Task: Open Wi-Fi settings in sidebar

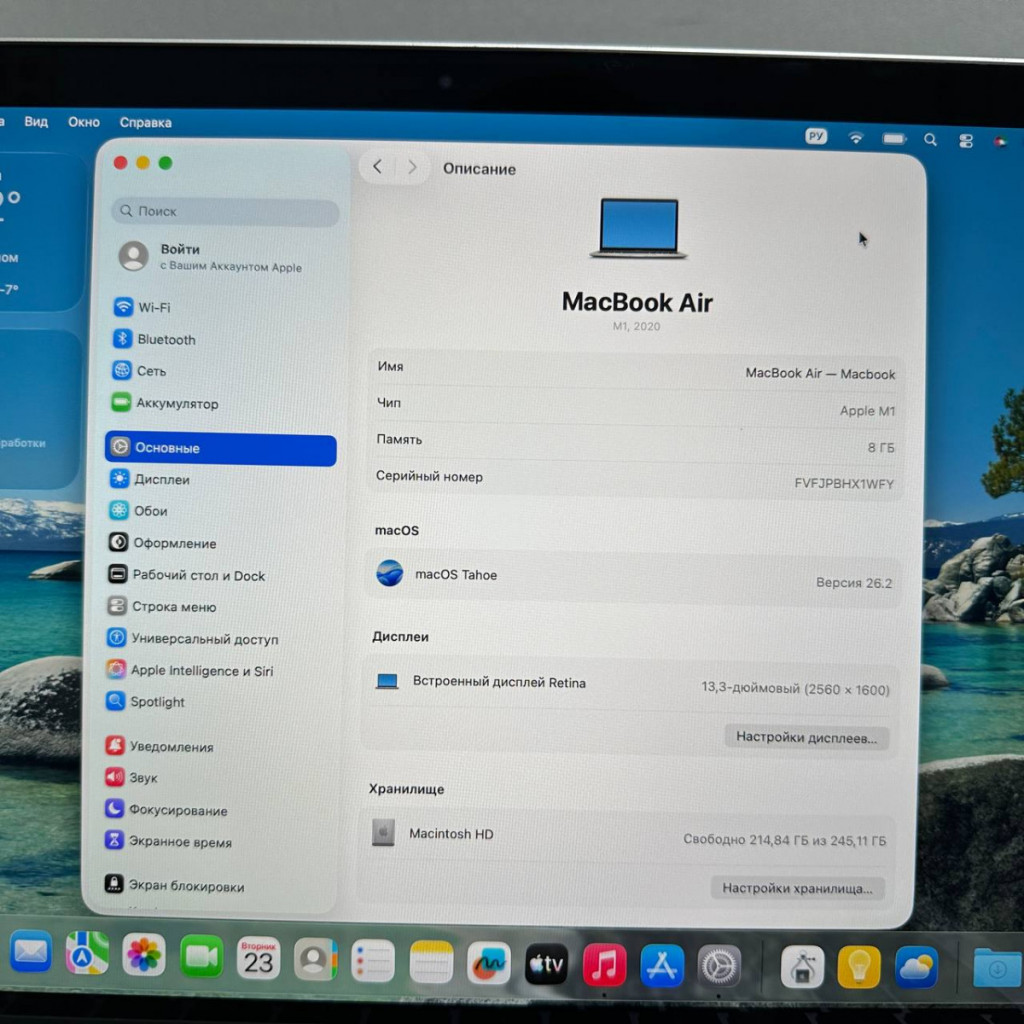Action: pos(153,307)
